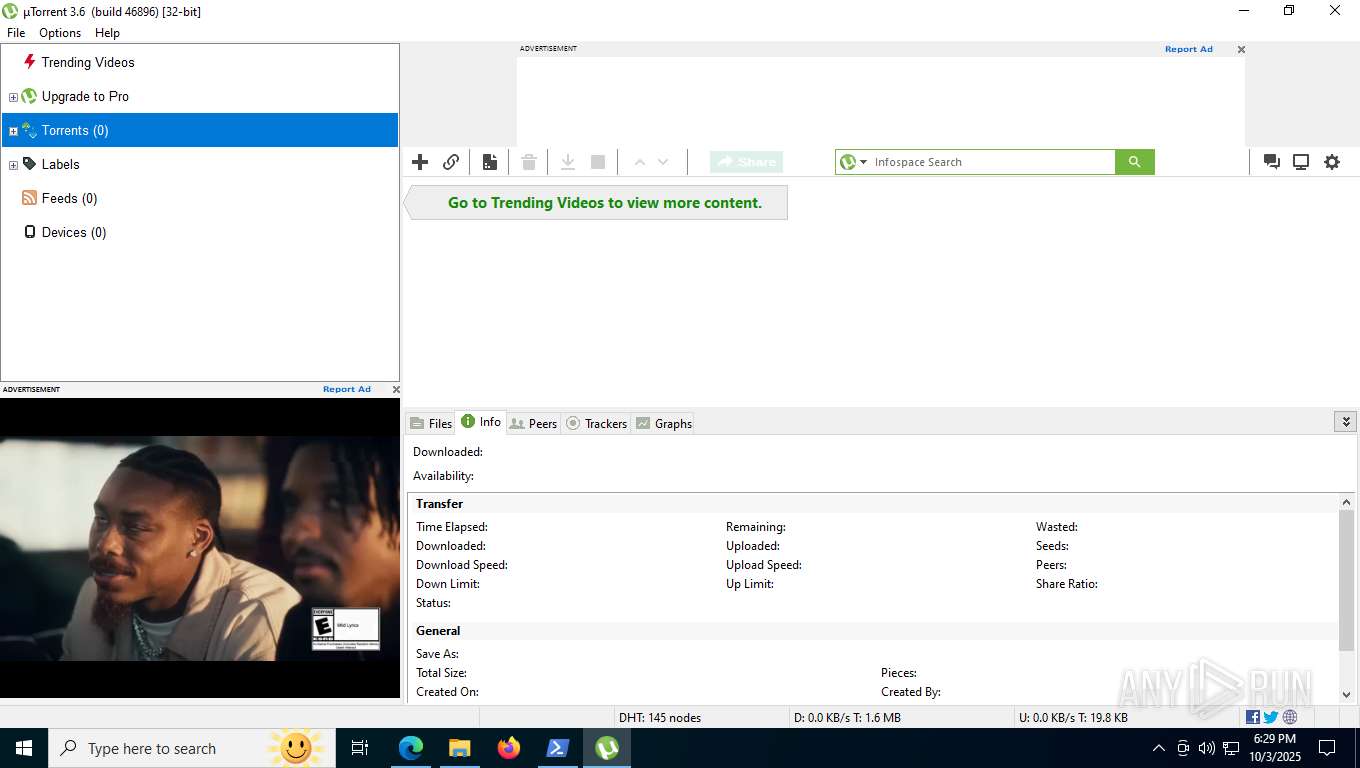Show hidden system tray icons
This screenshot has height=768, width=1360.
(1159, 748)
